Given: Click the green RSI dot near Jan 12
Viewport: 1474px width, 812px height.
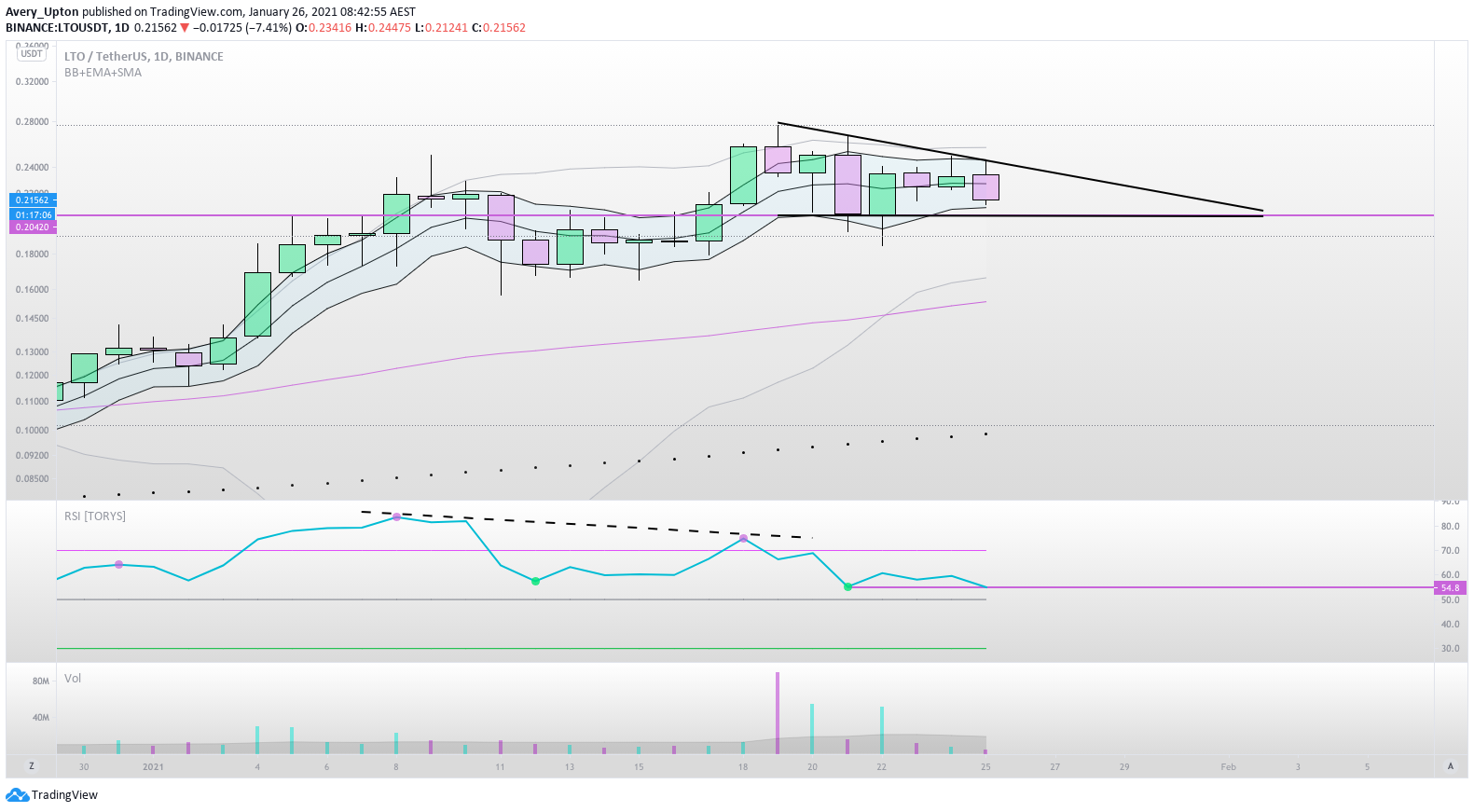Looking at the screenshot, I should point(535,582).
